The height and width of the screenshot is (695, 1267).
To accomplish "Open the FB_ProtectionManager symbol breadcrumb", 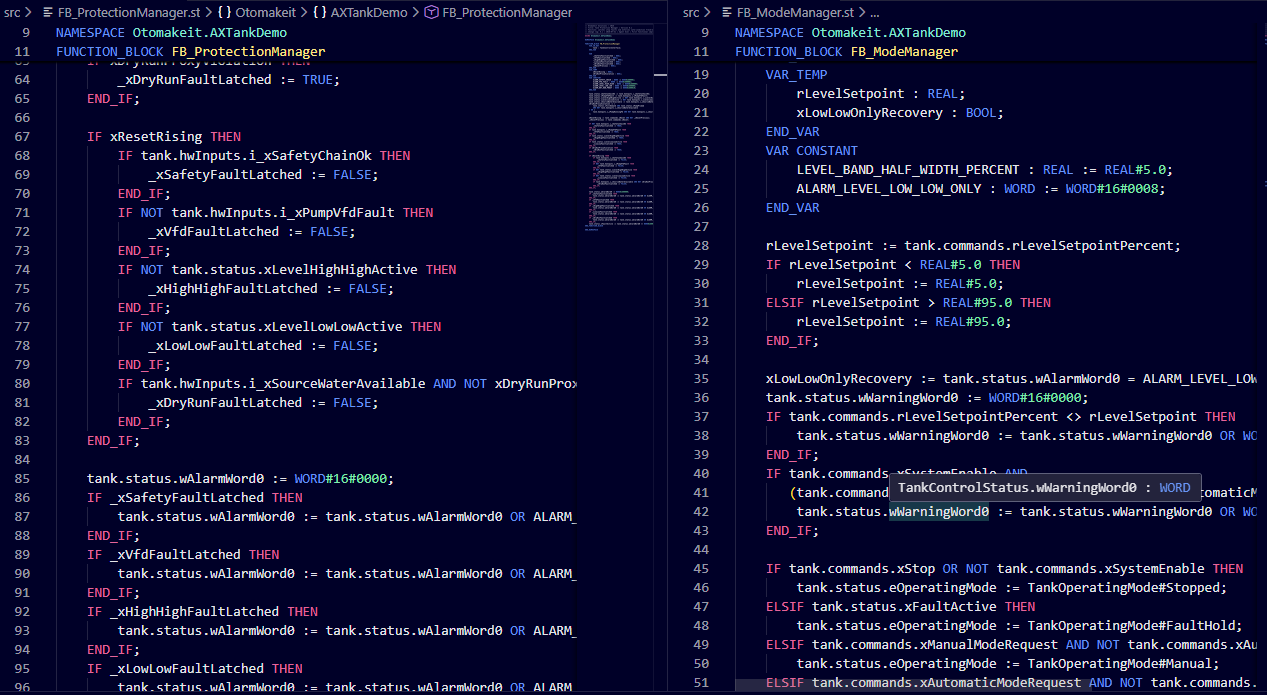I will (507, 13).
